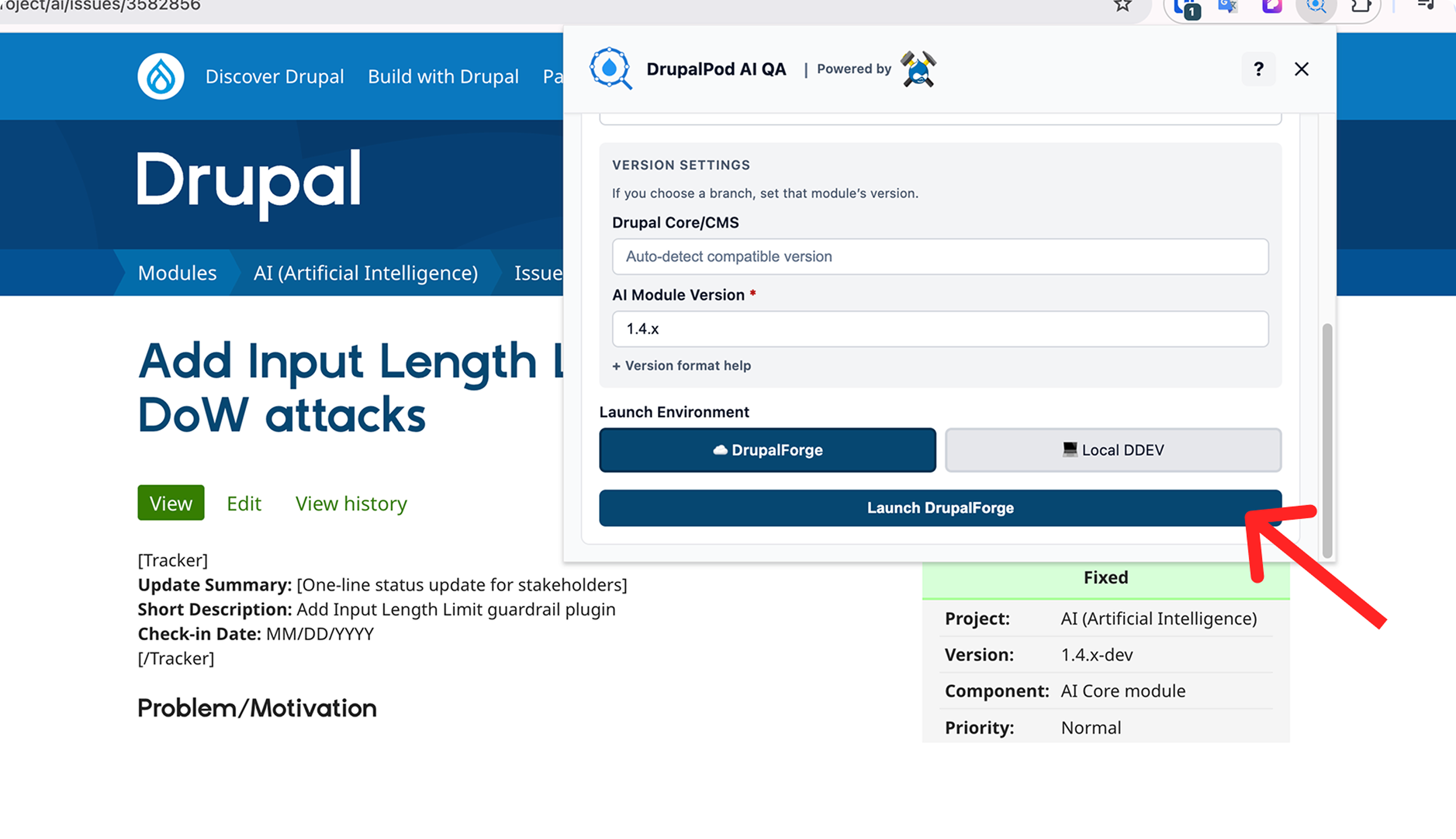
Task: Select the Local DDEV launch environment
Action: 1113,450
